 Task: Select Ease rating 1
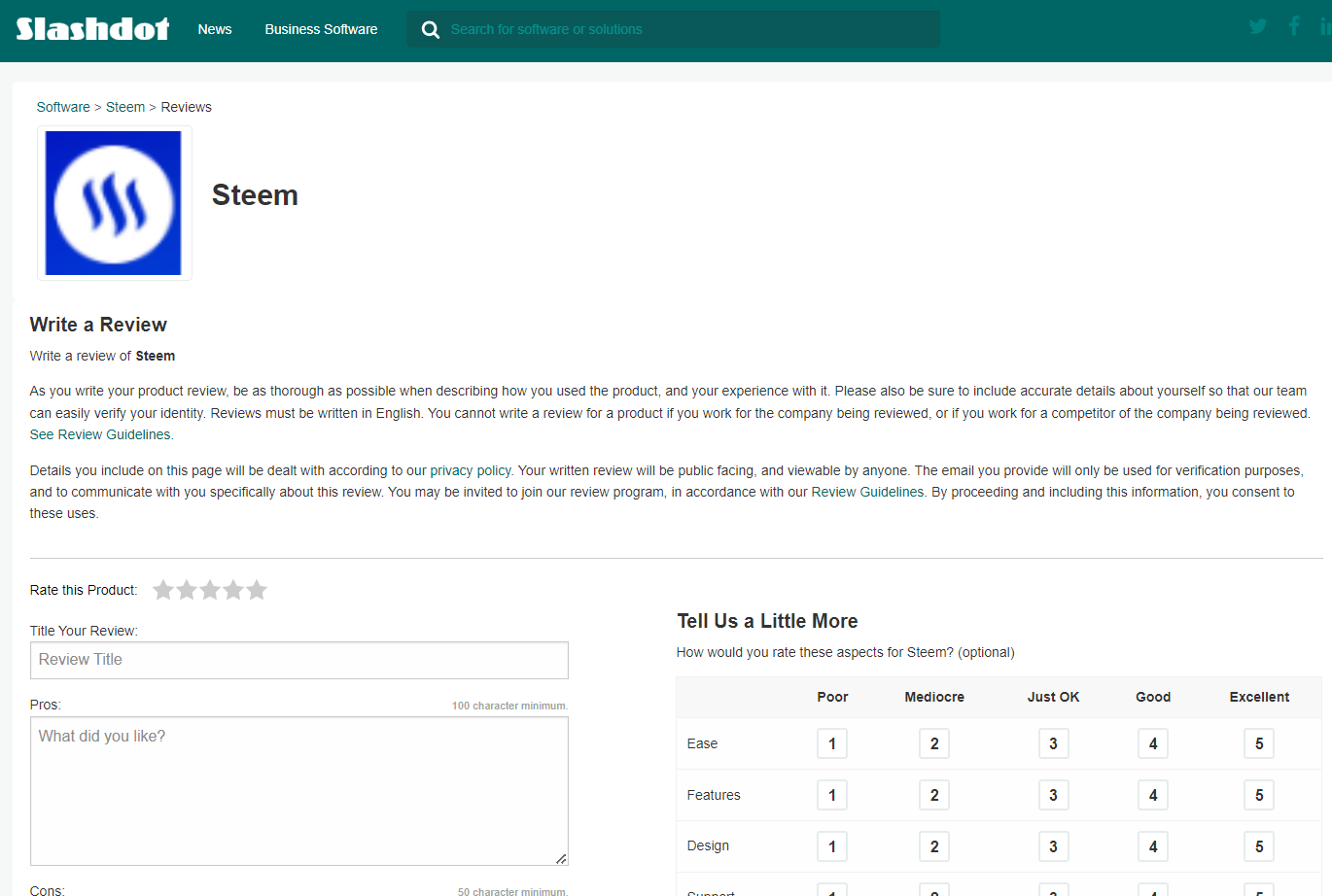832,743
